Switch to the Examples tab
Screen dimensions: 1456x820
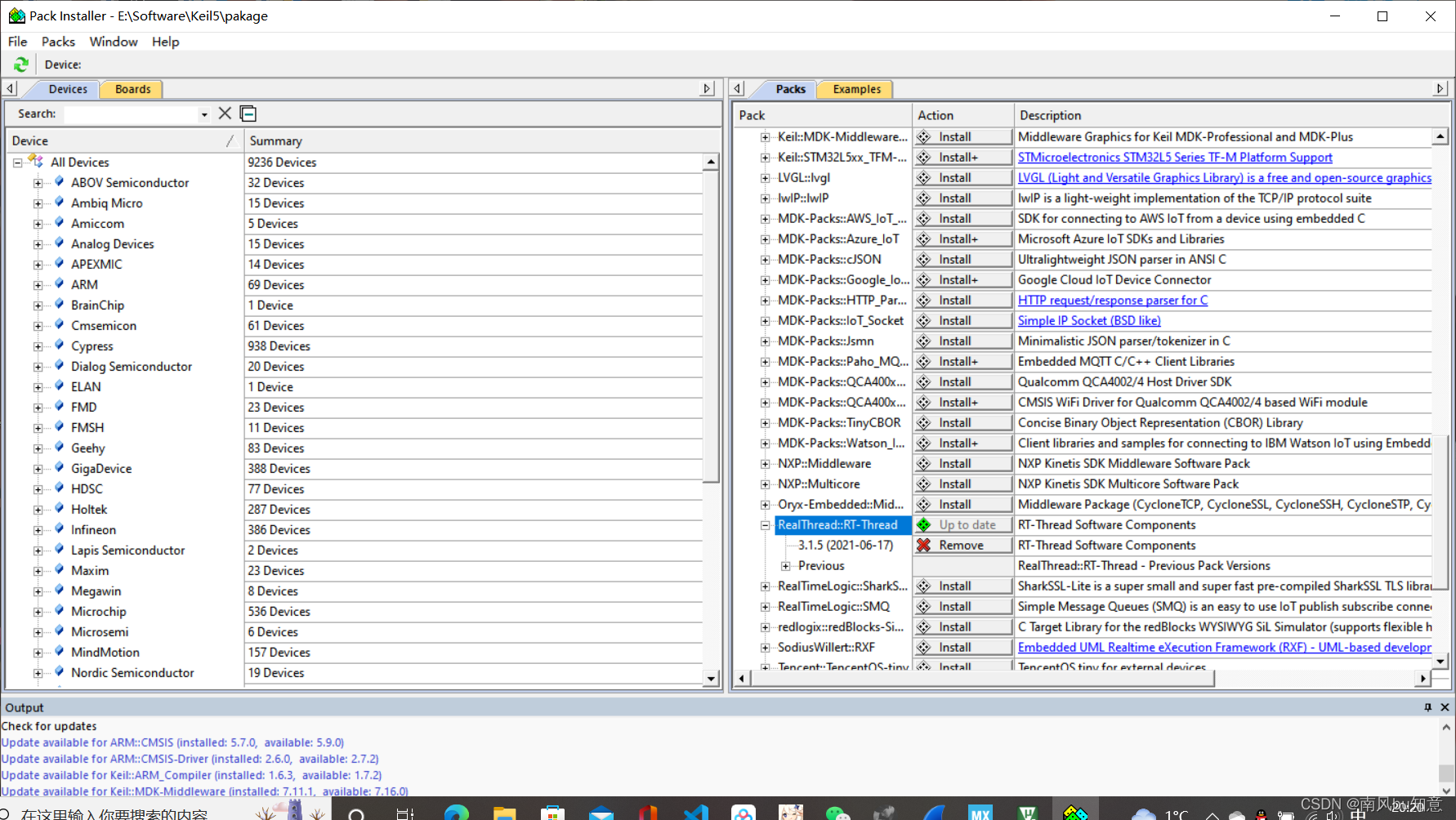(856, 89)
